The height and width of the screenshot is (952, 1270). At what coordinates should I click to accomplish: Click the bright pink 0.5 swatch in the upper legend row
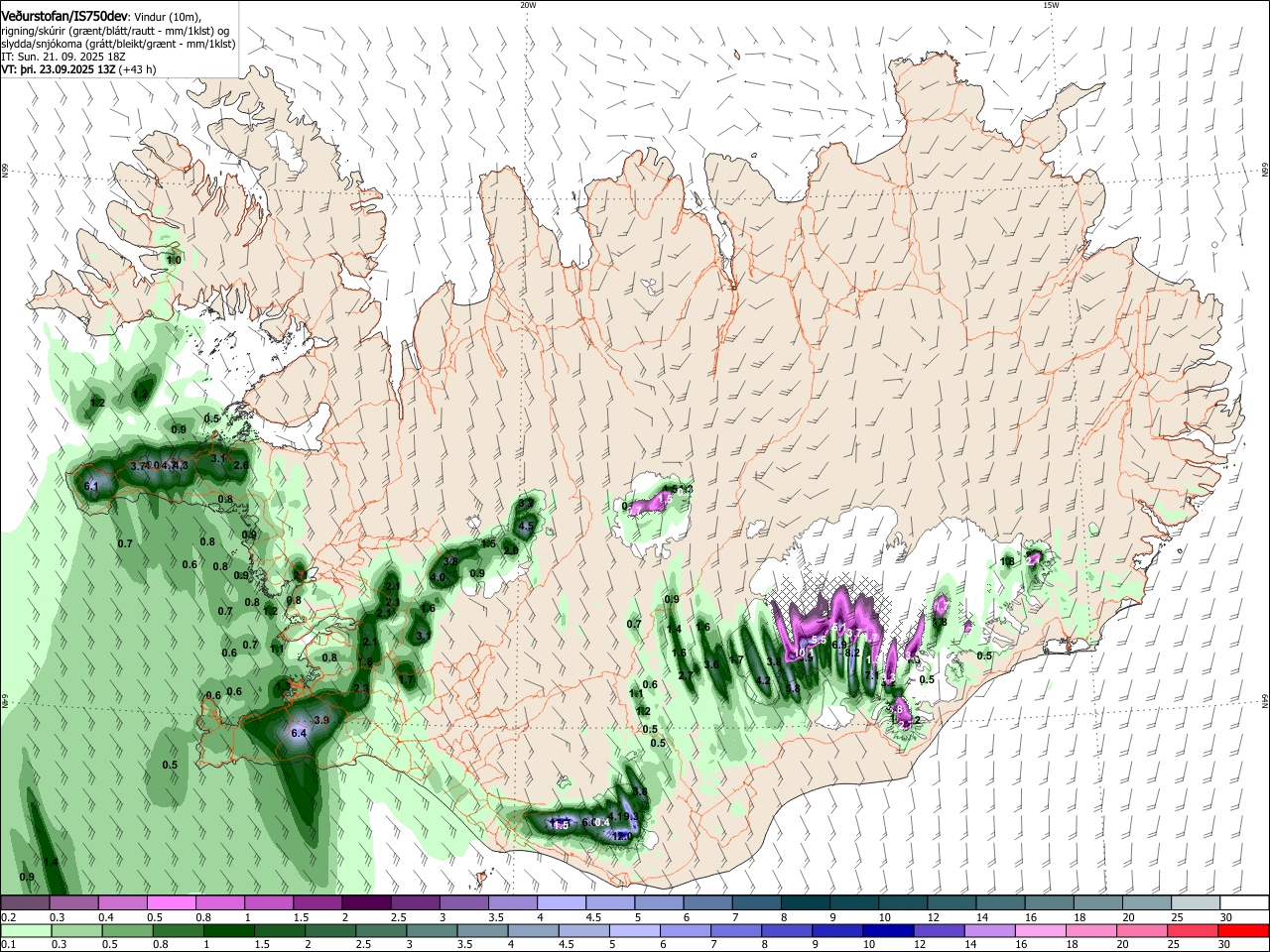coord(172,903)
